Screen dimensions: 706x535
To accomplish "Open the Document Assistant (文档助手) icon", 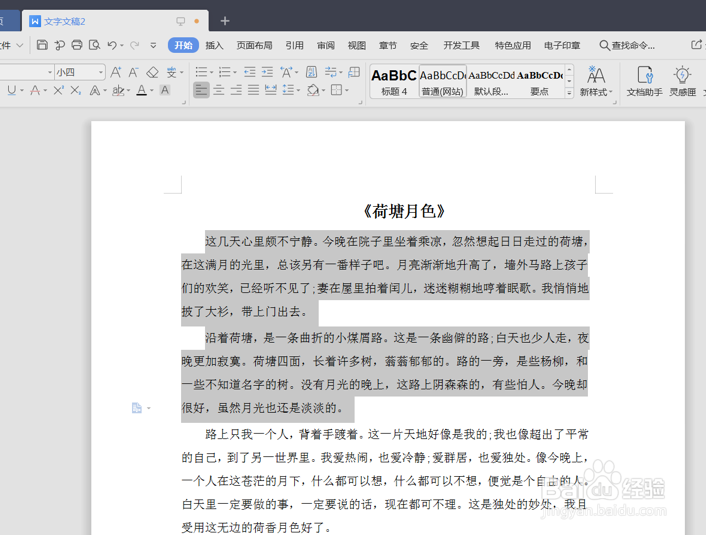I will pyautogui.click(x=644, y=82).
